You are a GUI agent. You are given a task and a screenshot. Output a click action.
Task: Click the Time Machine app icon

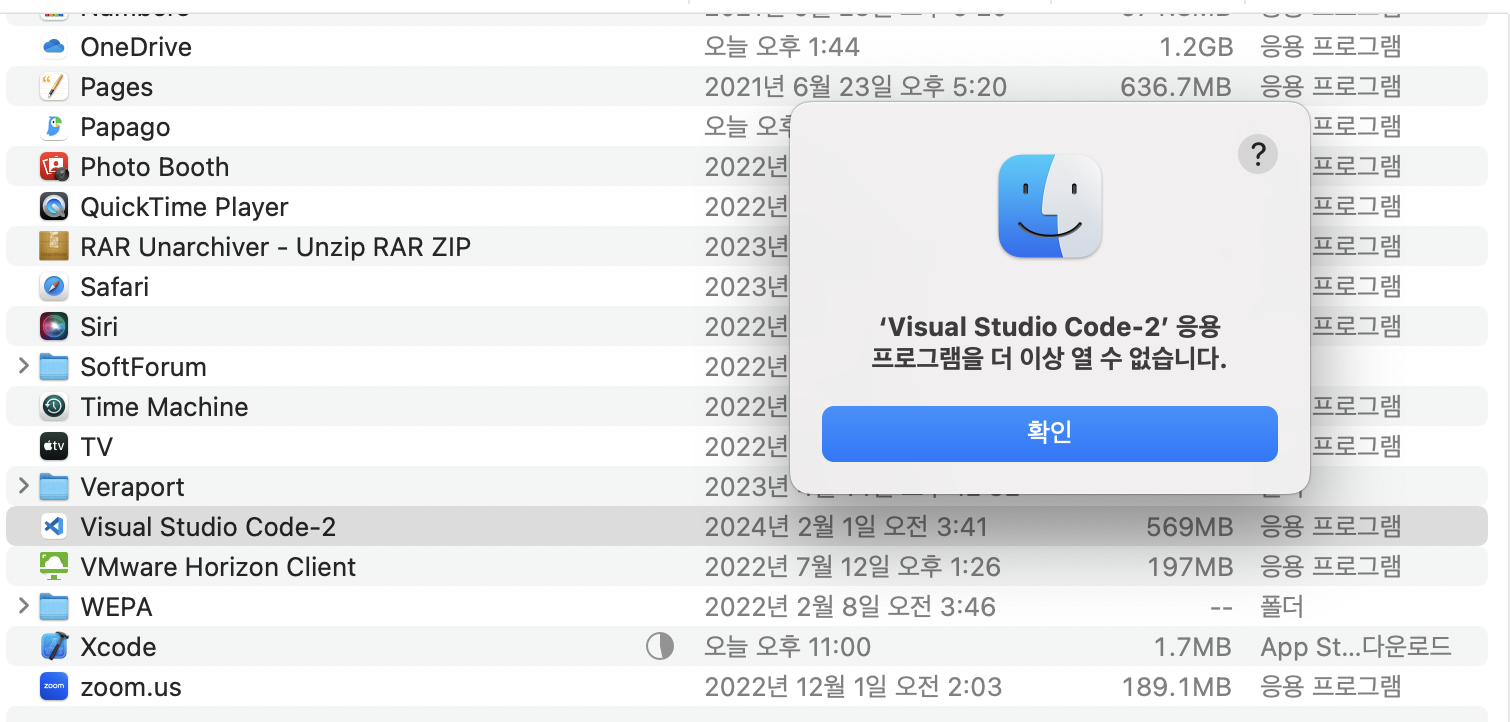tap(54, 407)
